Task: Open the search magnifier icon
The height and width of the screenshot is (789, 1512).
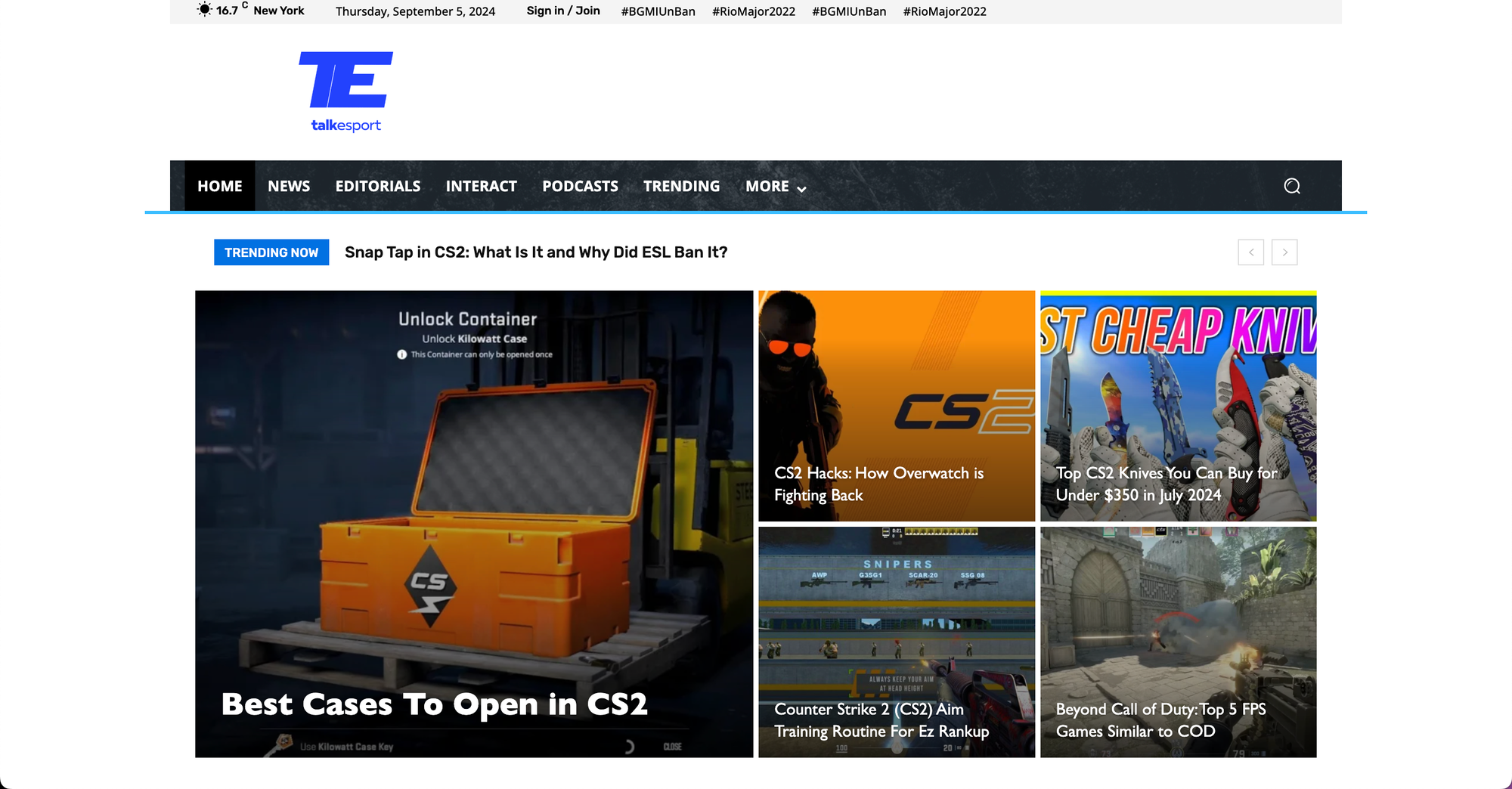Action: [1292, 186]
